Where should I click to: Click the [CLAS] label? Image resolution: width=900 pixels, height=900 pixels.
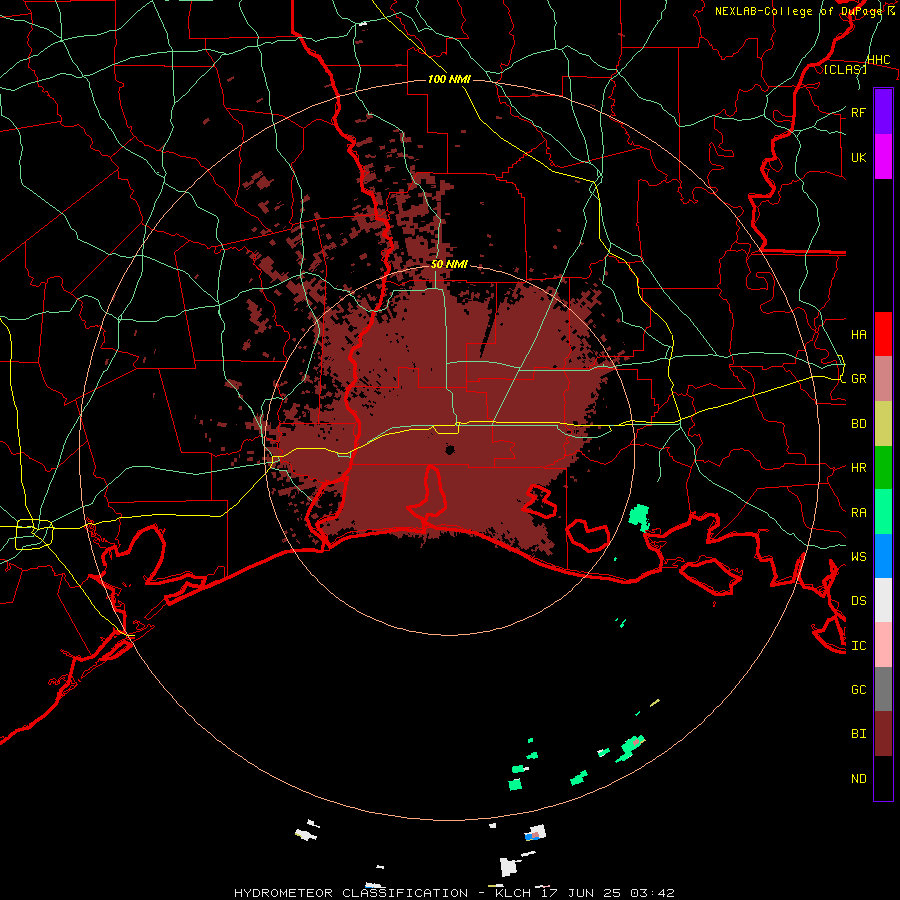point(845,70)
